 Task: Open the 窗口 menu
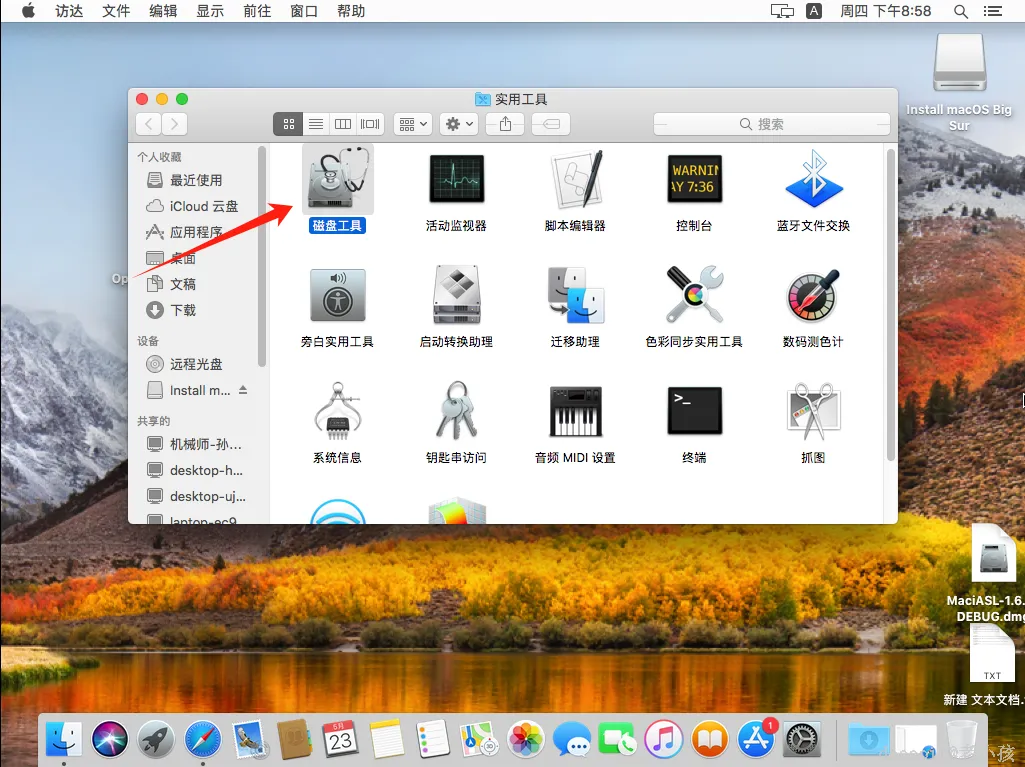point(304,11)
